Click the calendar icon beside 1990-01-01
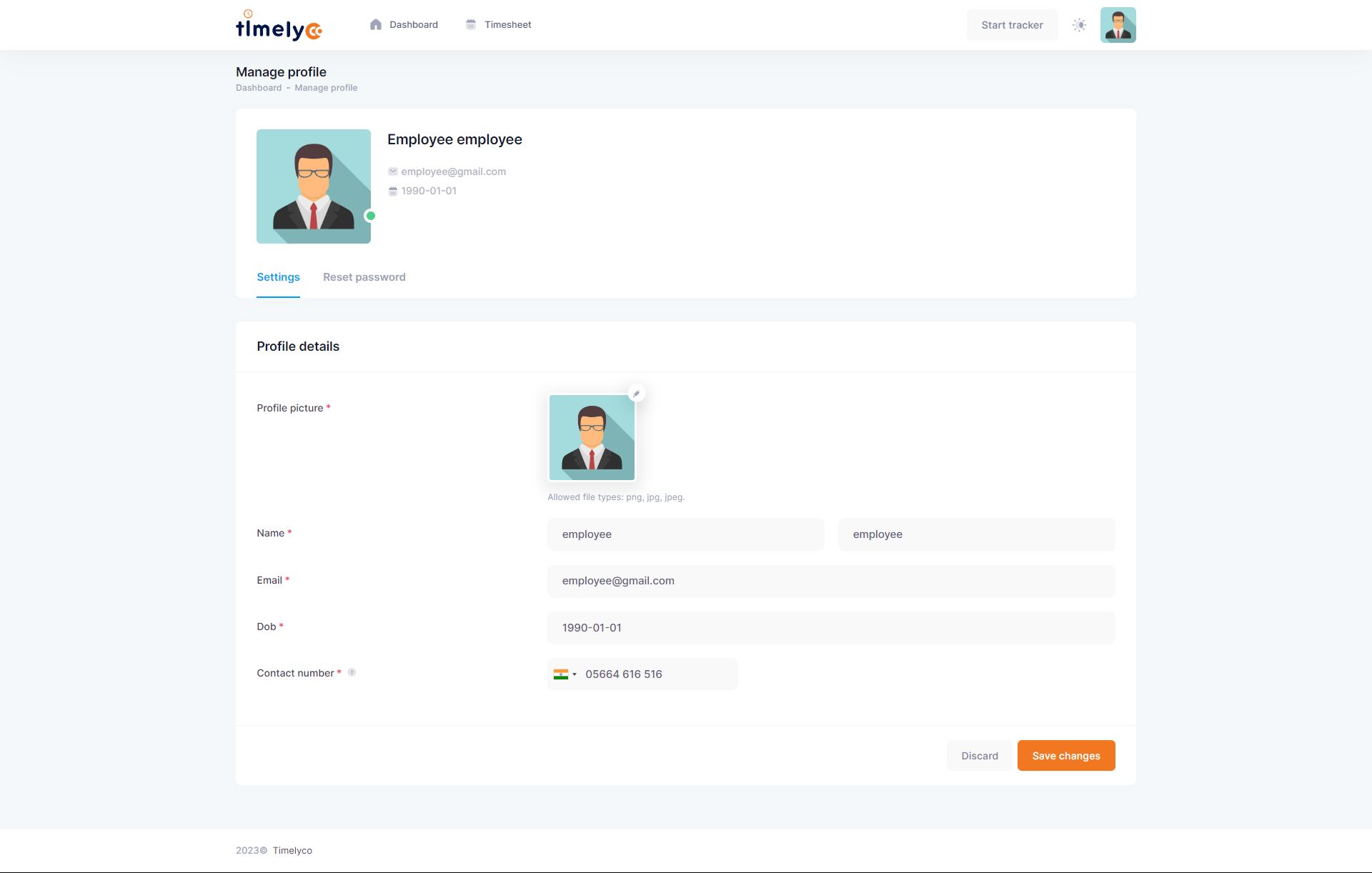Image resolution: width=1372 pixels, height=873 pixels. (392, 191)
